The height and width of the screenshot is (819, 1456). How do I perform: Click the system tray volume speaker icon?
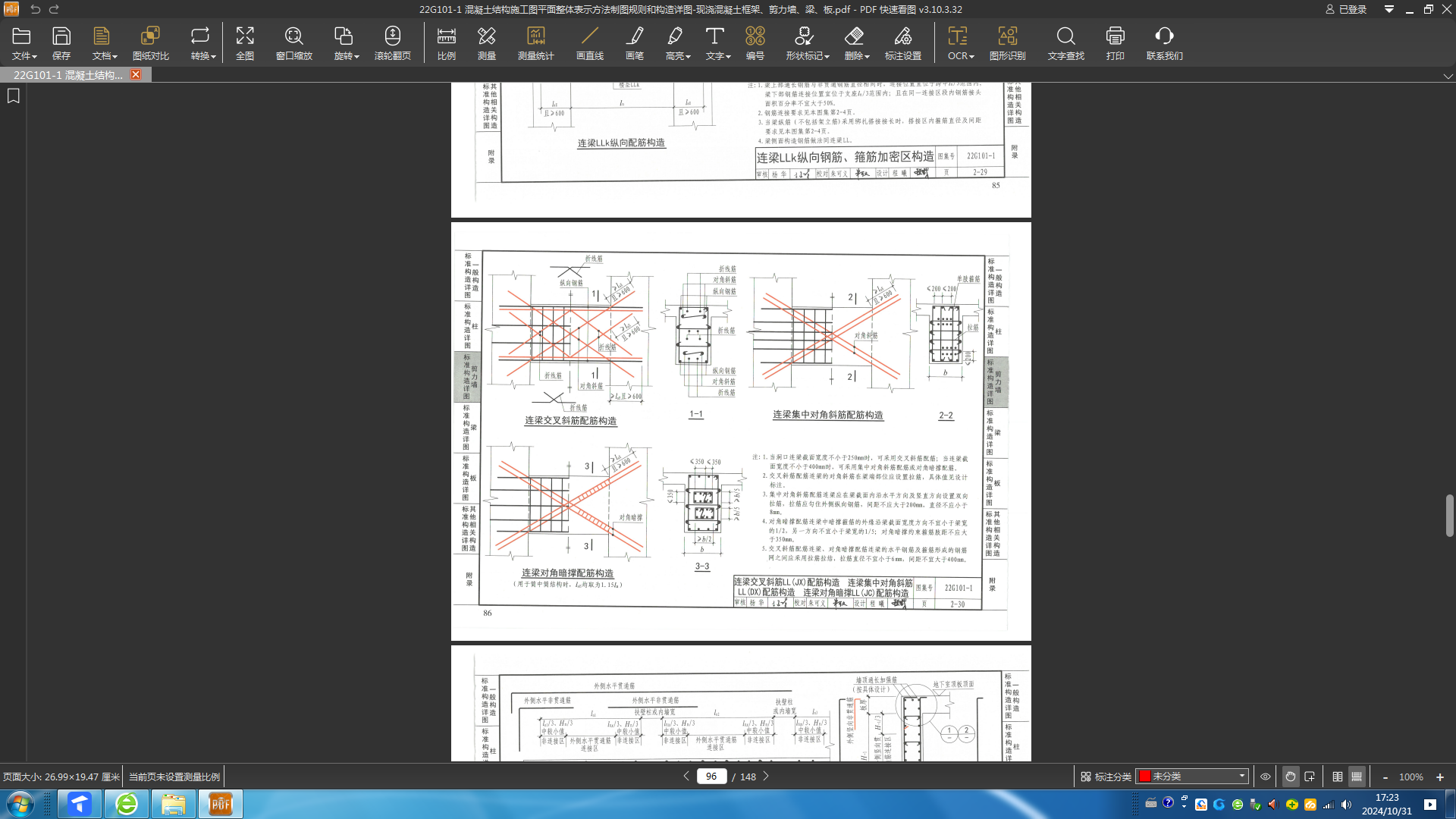(x=1346, y=805)
